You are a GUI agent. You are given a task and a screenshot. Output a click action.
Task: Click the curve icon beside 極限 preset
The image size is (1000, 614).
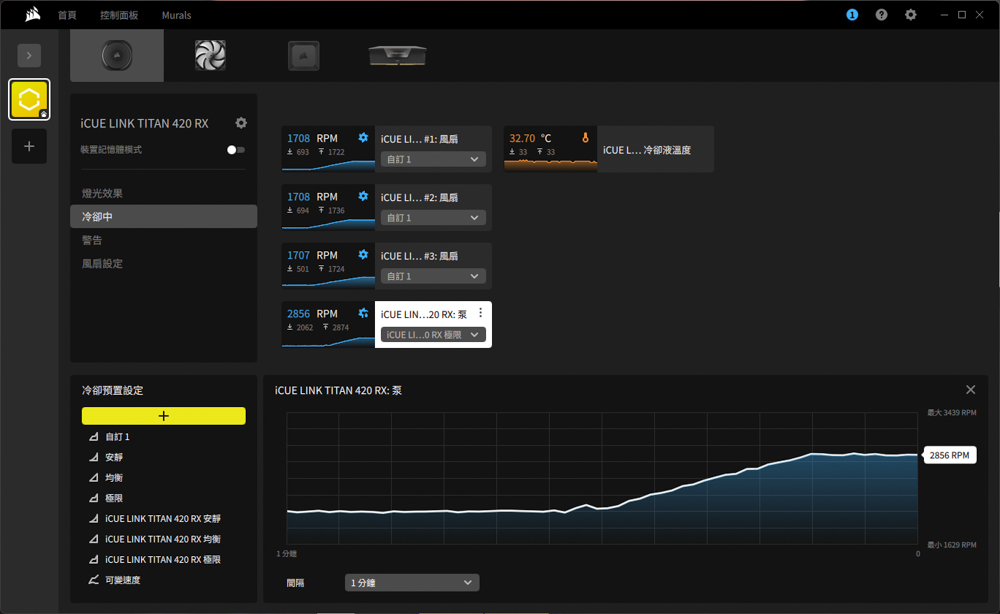94,498
